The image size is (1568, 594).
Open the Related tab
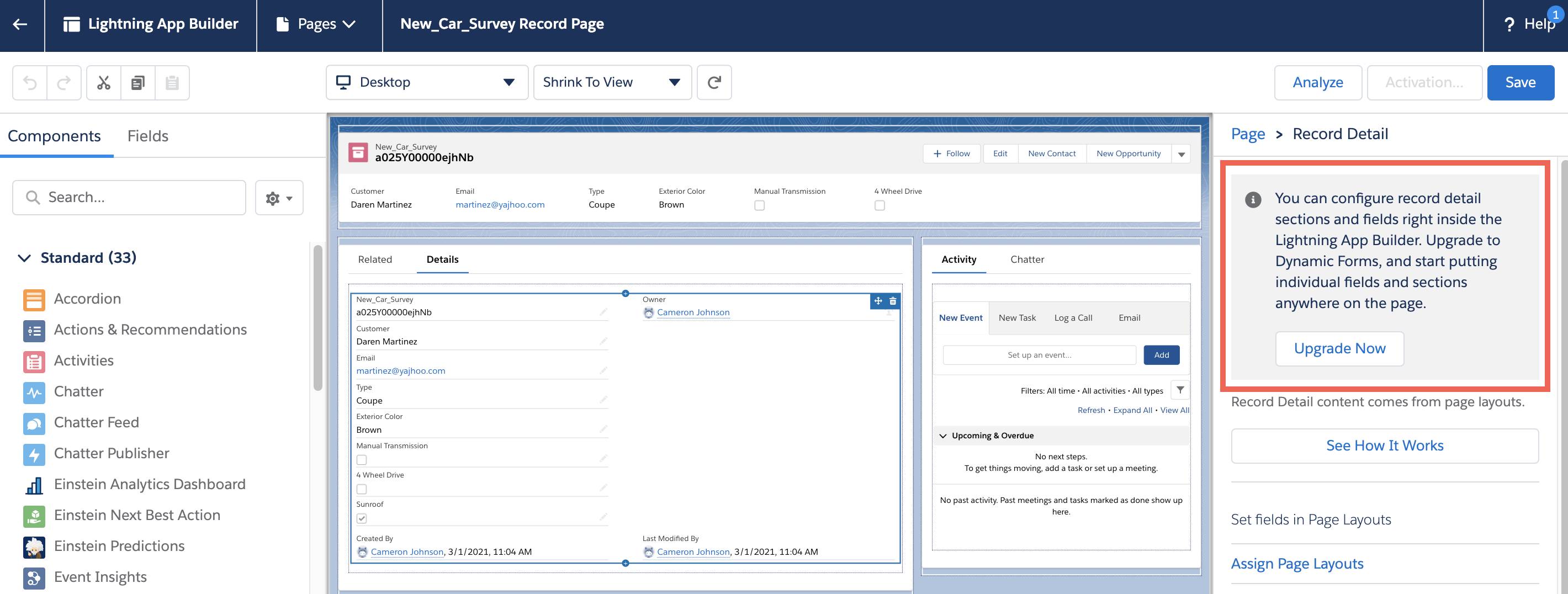(375, 260)
